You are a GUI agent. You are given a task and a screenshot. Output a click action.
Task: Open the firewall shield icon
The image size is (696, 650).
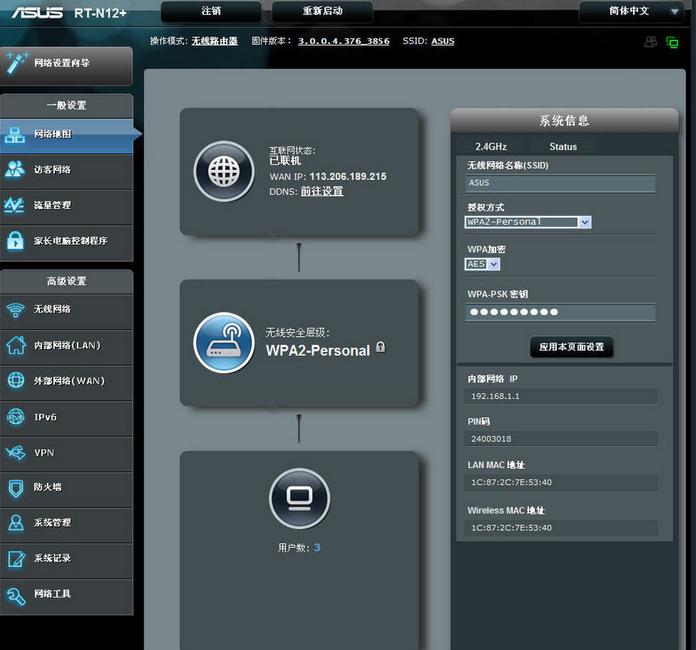pyautogui.click(x=16, y=488)
